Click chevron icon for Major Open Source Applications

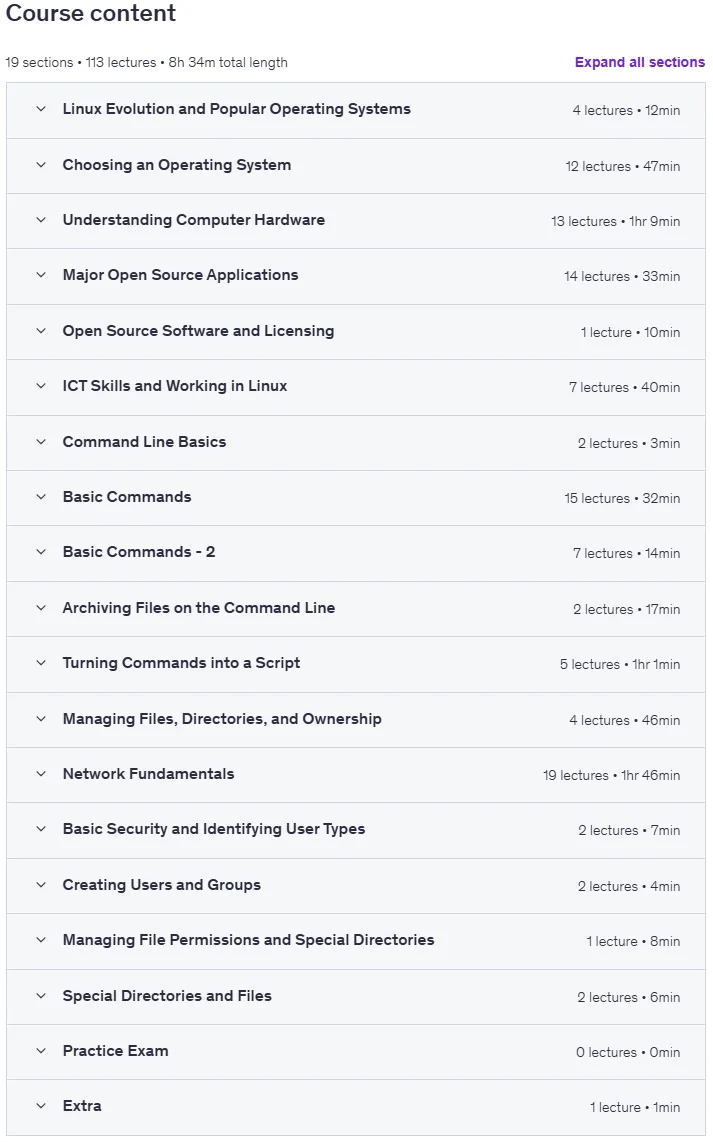pos(41,275)
